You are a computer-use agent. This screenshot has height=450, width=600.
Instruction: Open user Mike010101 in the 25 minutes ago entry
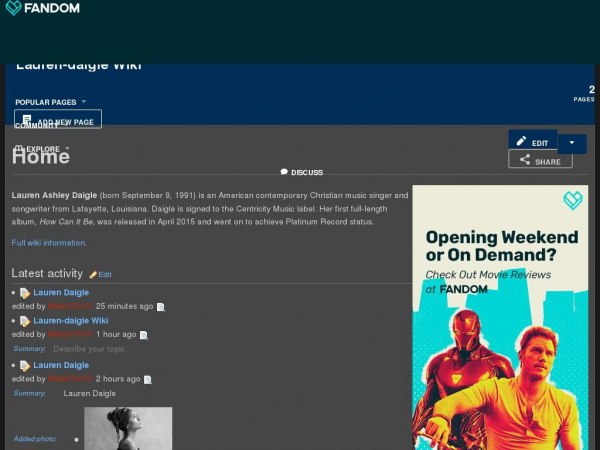[70, 306]
